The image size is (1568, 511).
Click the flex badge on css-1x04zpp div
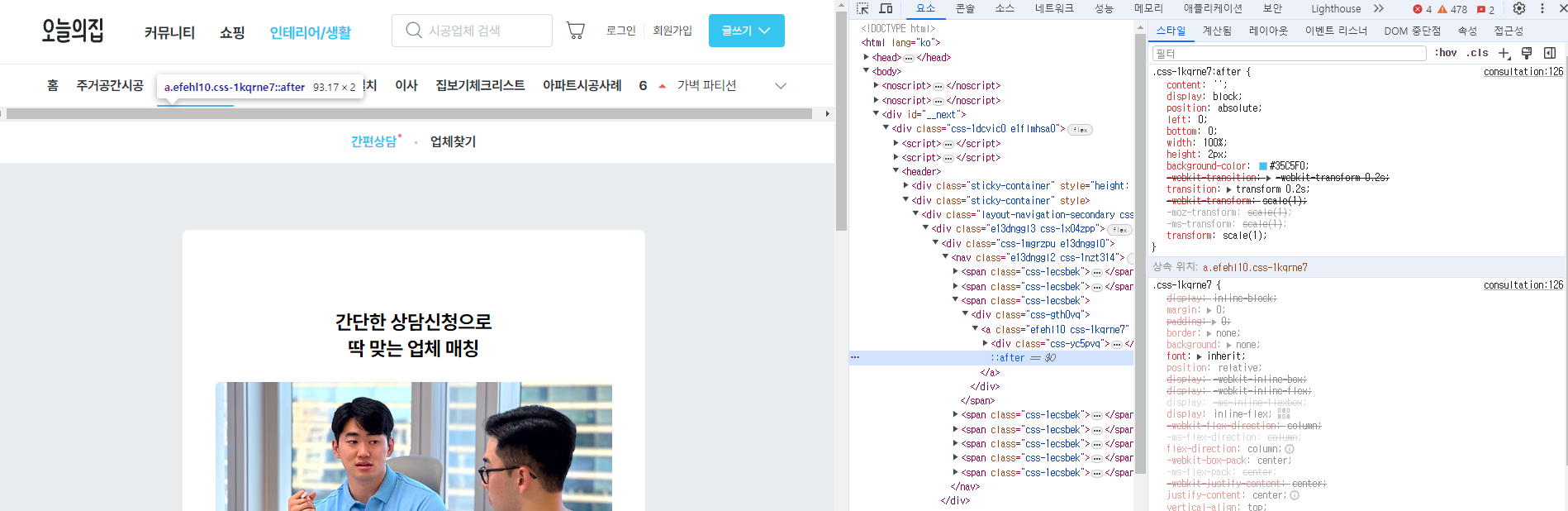1120,230
